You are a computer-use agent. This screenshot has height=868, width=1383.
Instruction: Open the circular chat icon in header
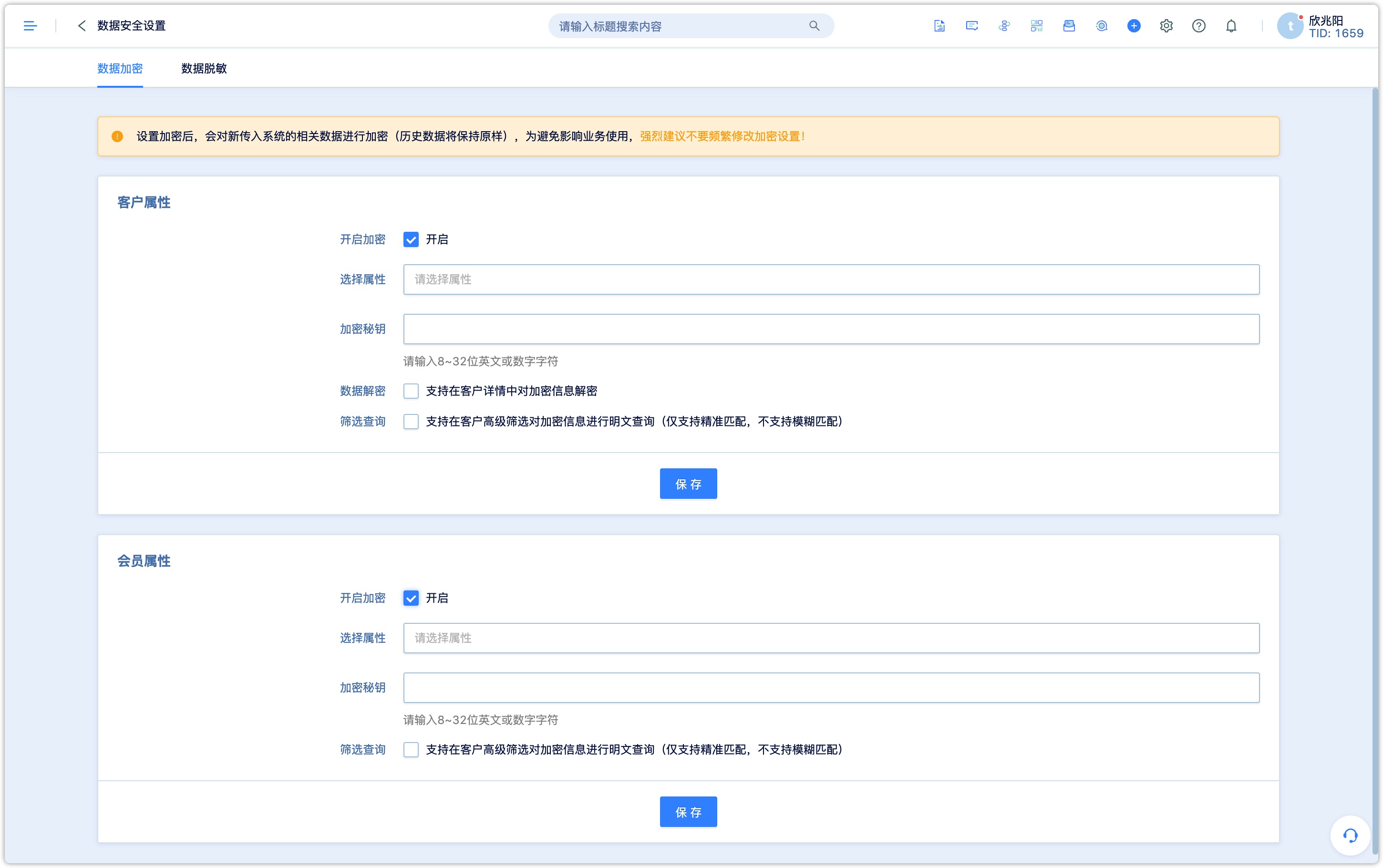1101,26
